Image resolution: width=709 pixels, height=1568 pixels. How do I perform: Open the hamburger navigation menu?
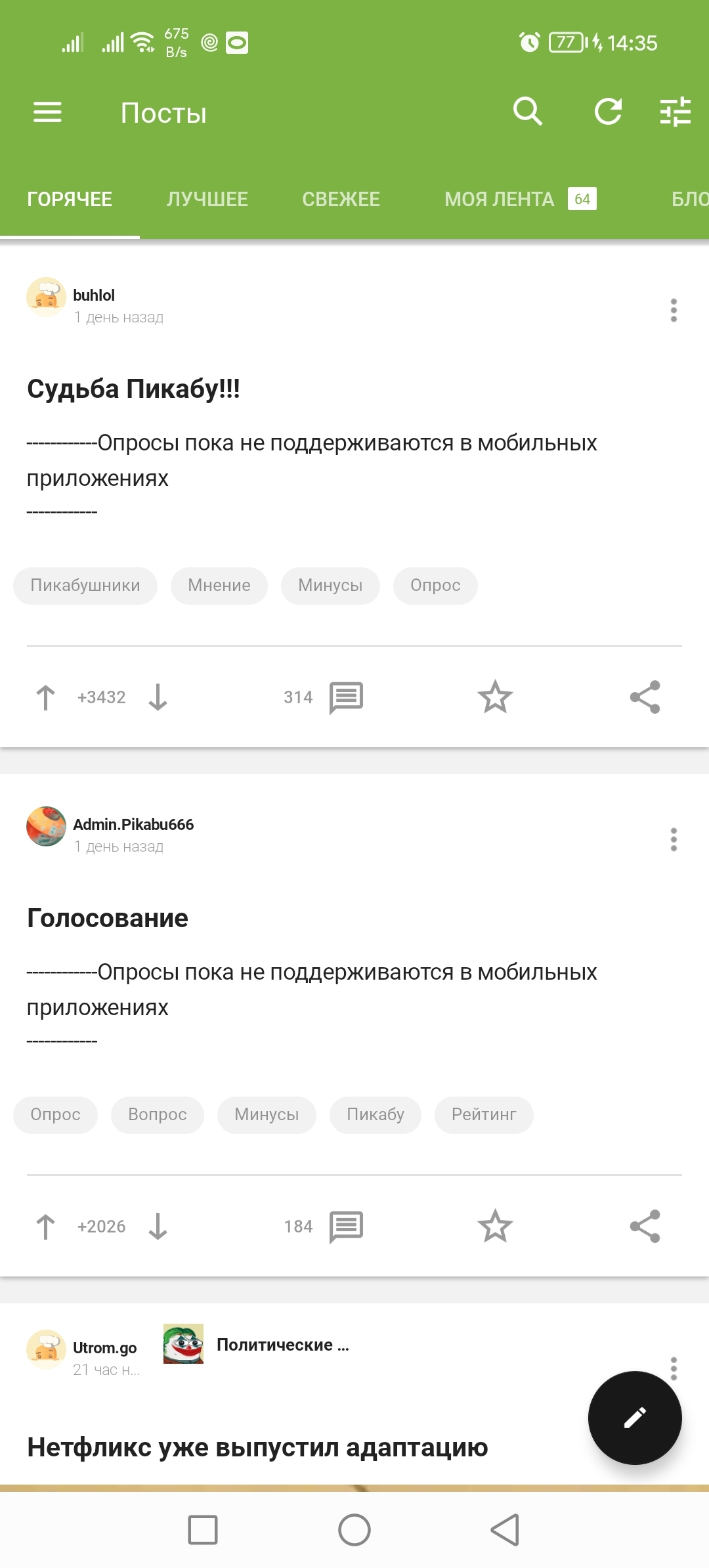[47, 112]
